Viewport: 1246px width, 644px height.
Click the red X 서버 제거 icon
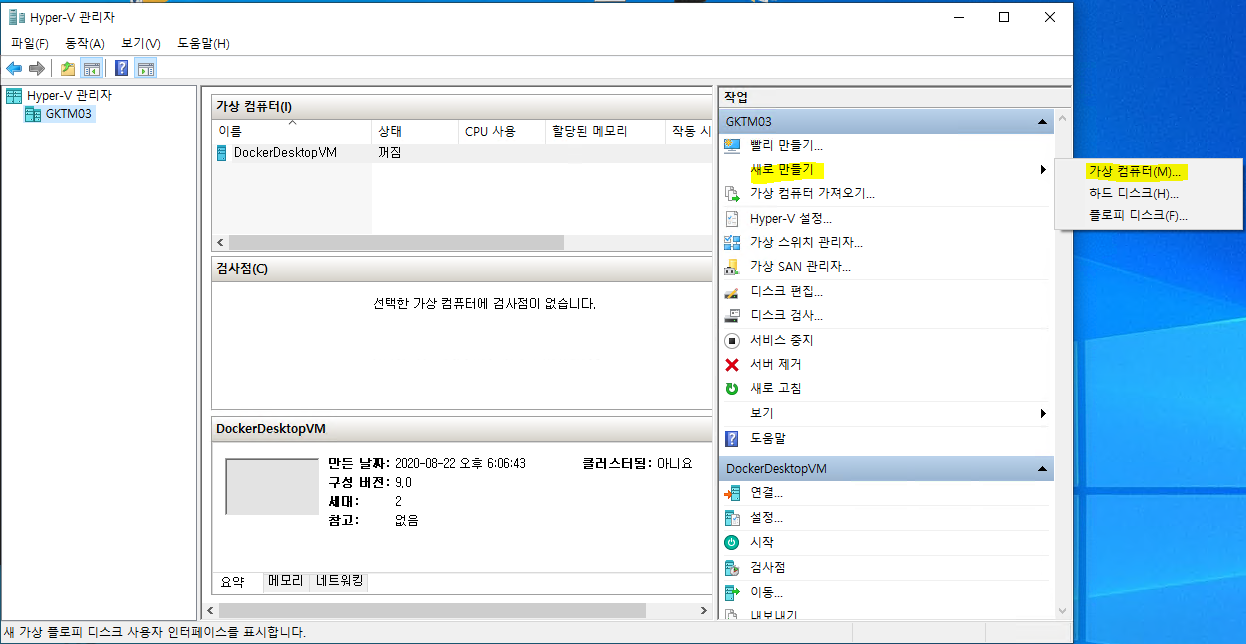pos(732,364)
